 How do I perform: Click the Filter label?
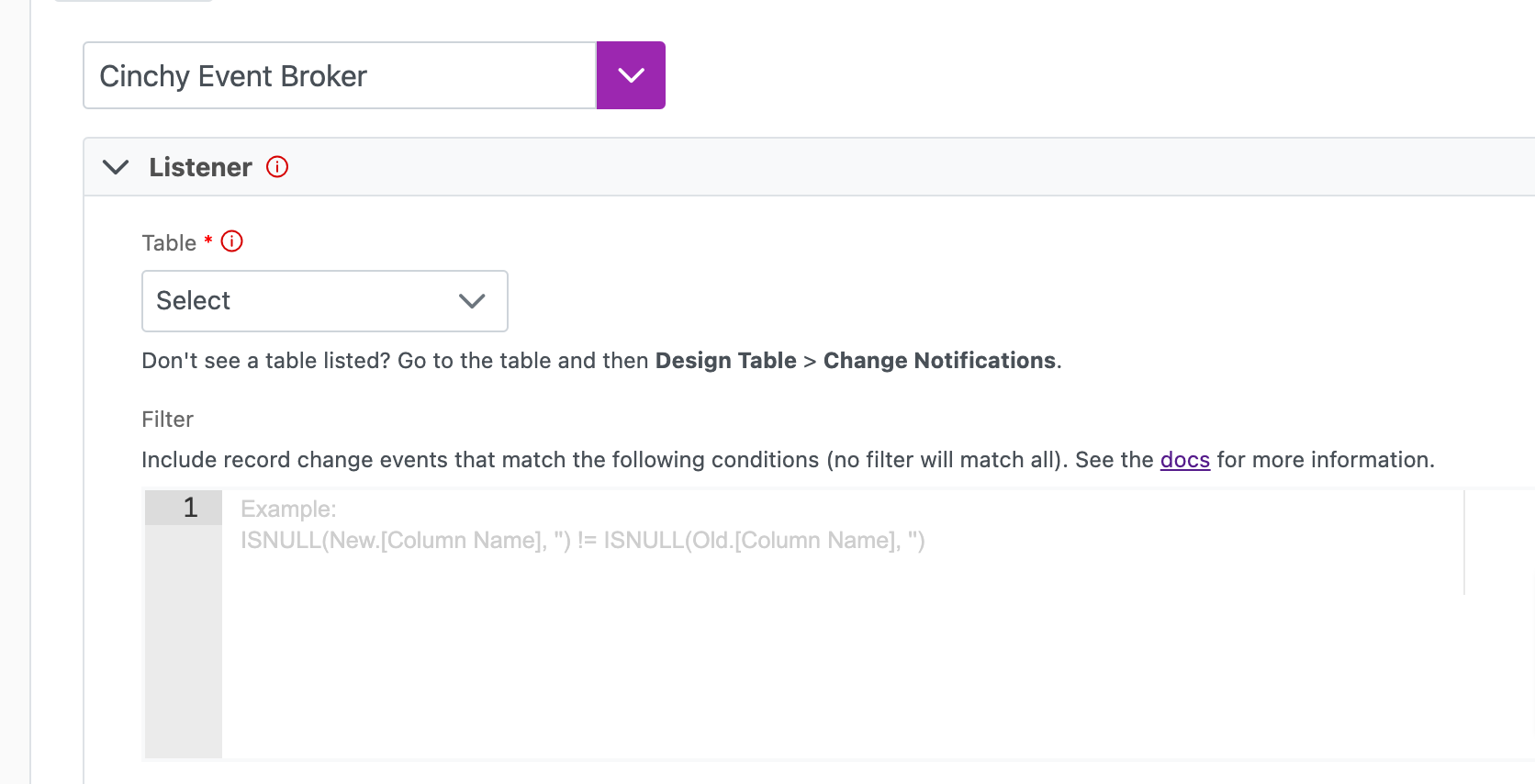click(168, 420)
